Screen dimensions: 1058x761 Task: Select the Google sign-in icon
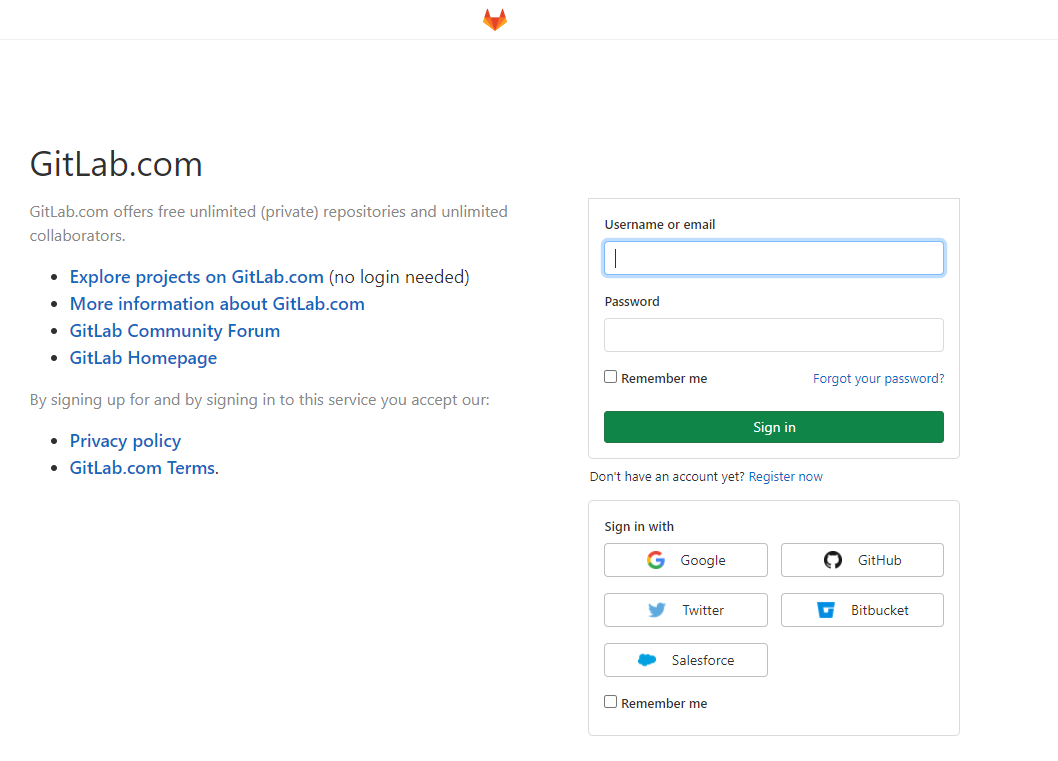coord(655,560)
